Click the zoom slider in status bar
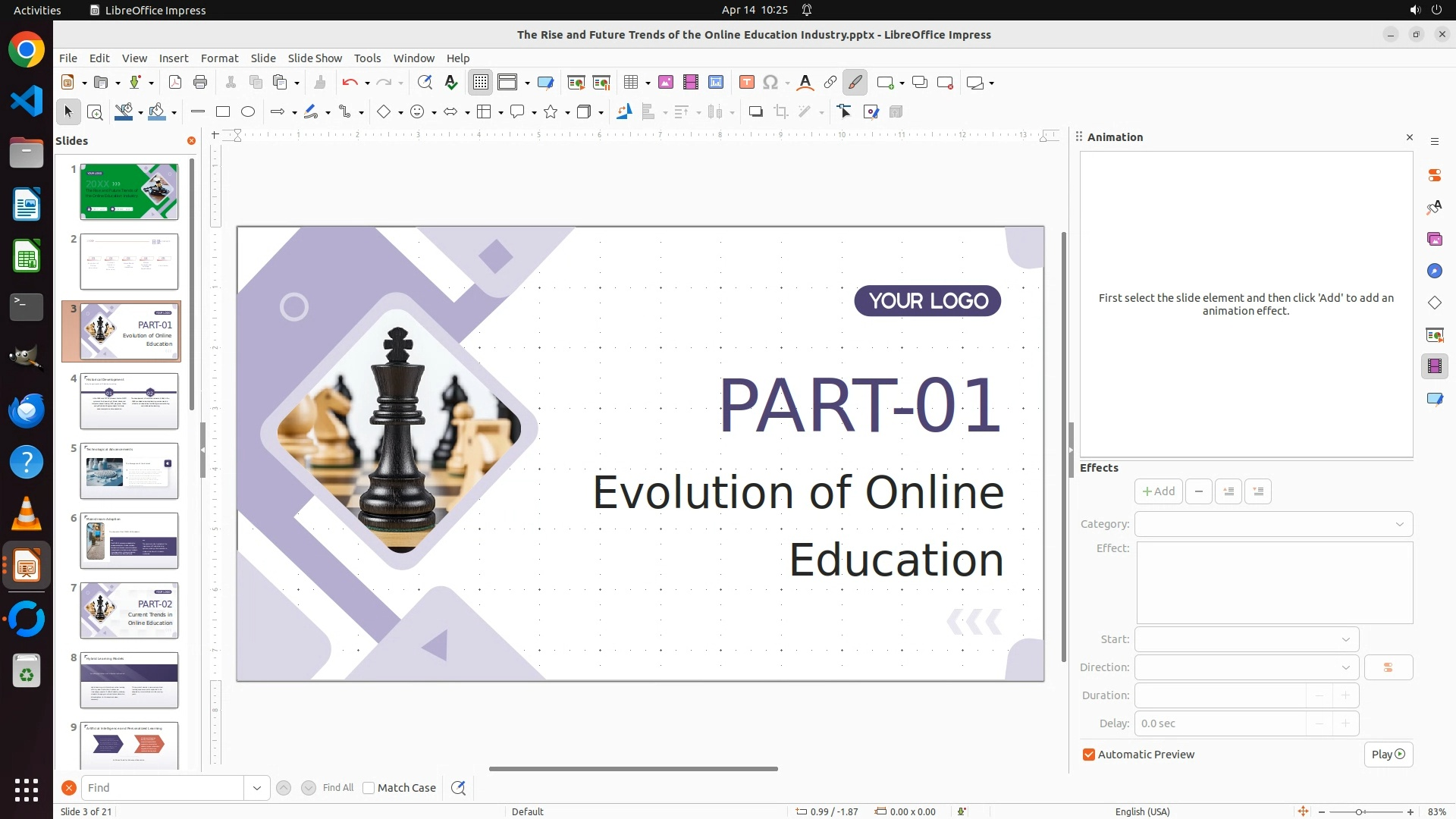 1358,811
